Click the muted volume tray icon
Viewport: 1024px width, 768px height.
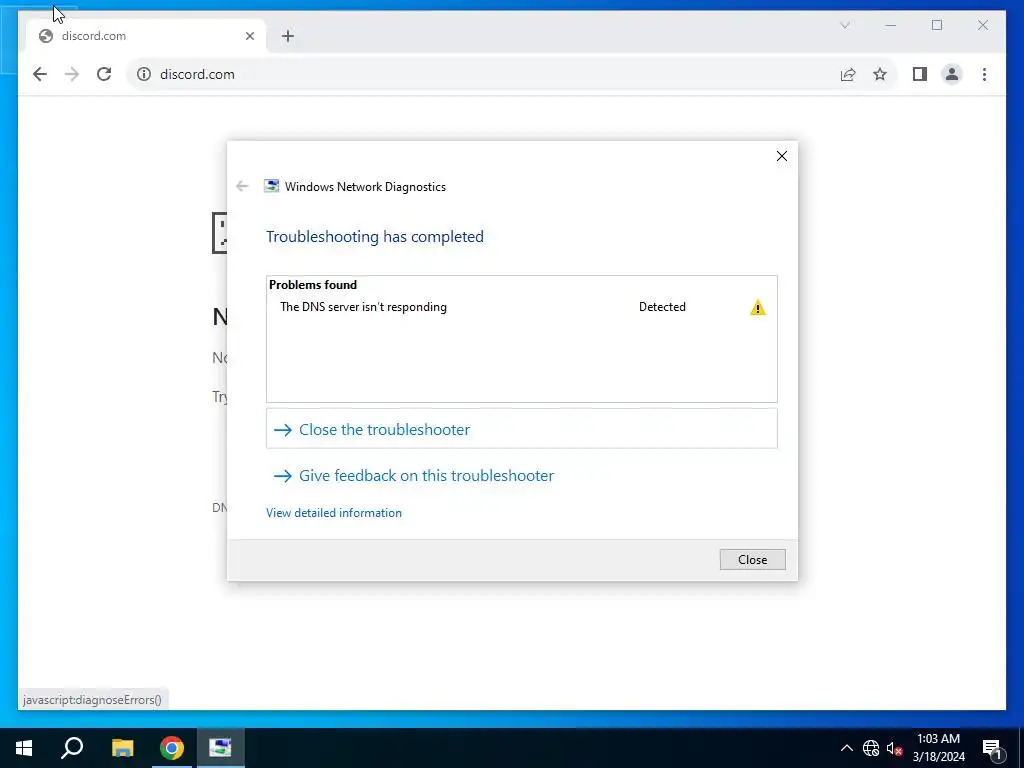(x=894, y=748)
